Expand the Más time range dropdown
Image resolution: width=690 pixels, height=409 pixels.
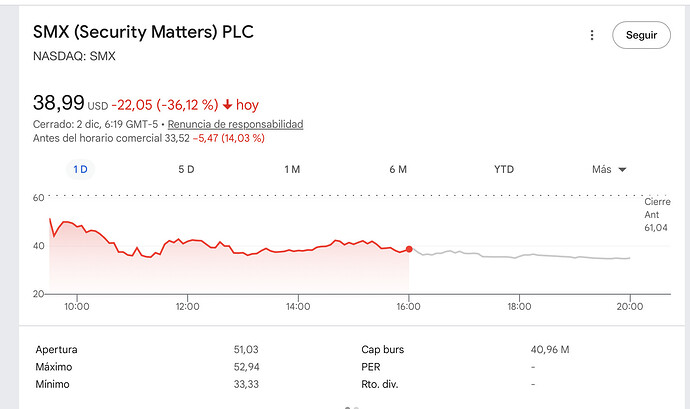[x=608, y=169]
